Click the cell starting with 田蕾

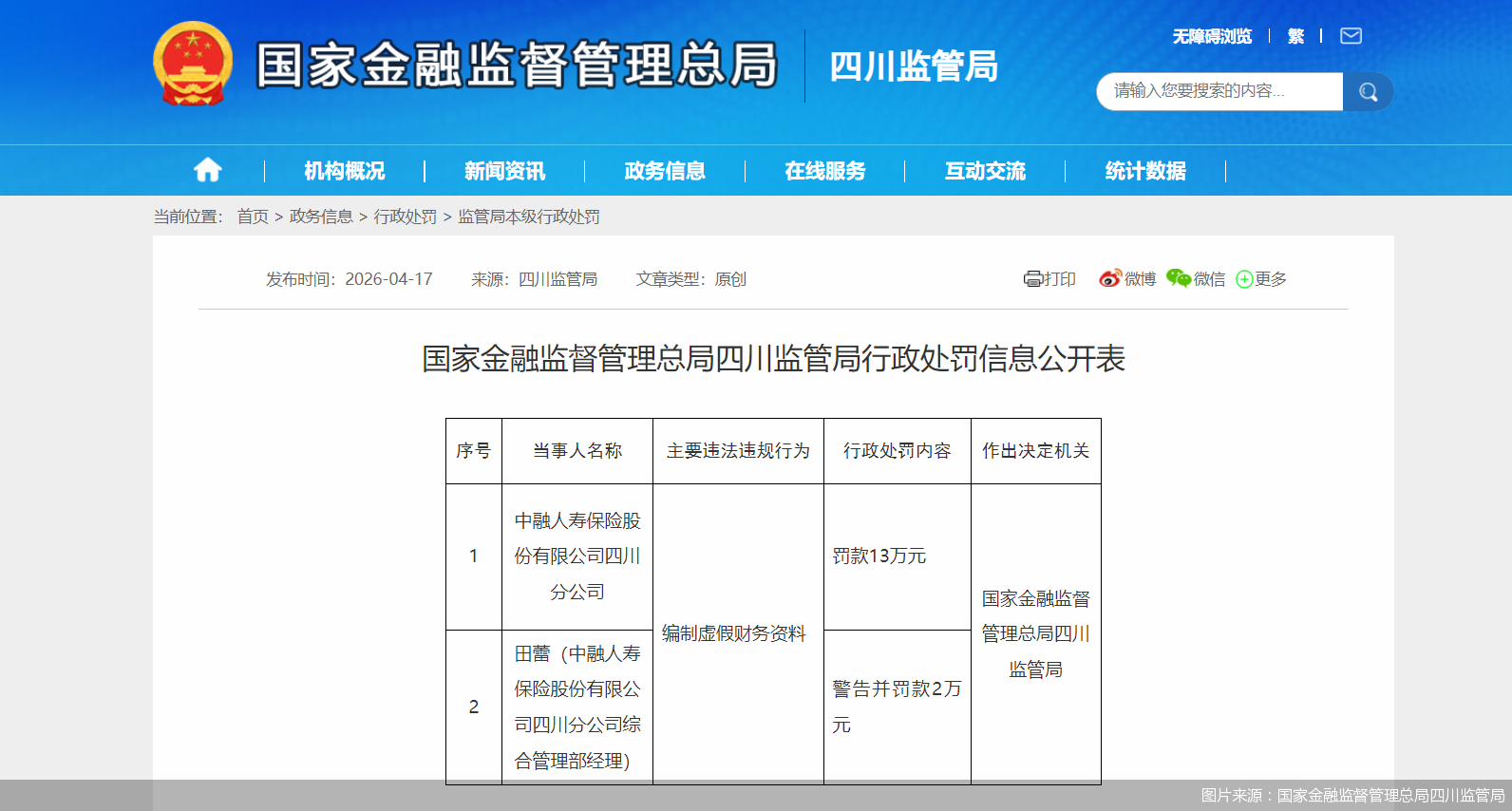click(x=577, y=707)
